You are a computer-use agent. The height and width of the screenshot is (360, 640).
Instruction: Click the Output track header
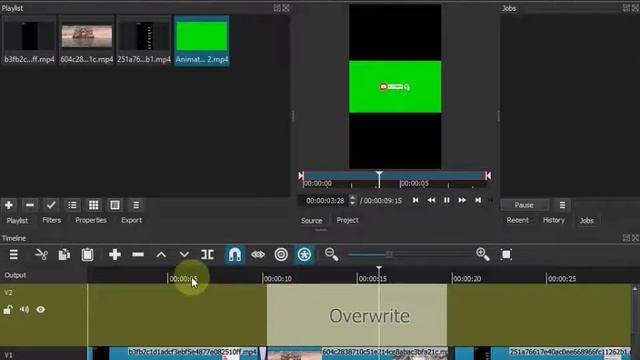[15, 275]
